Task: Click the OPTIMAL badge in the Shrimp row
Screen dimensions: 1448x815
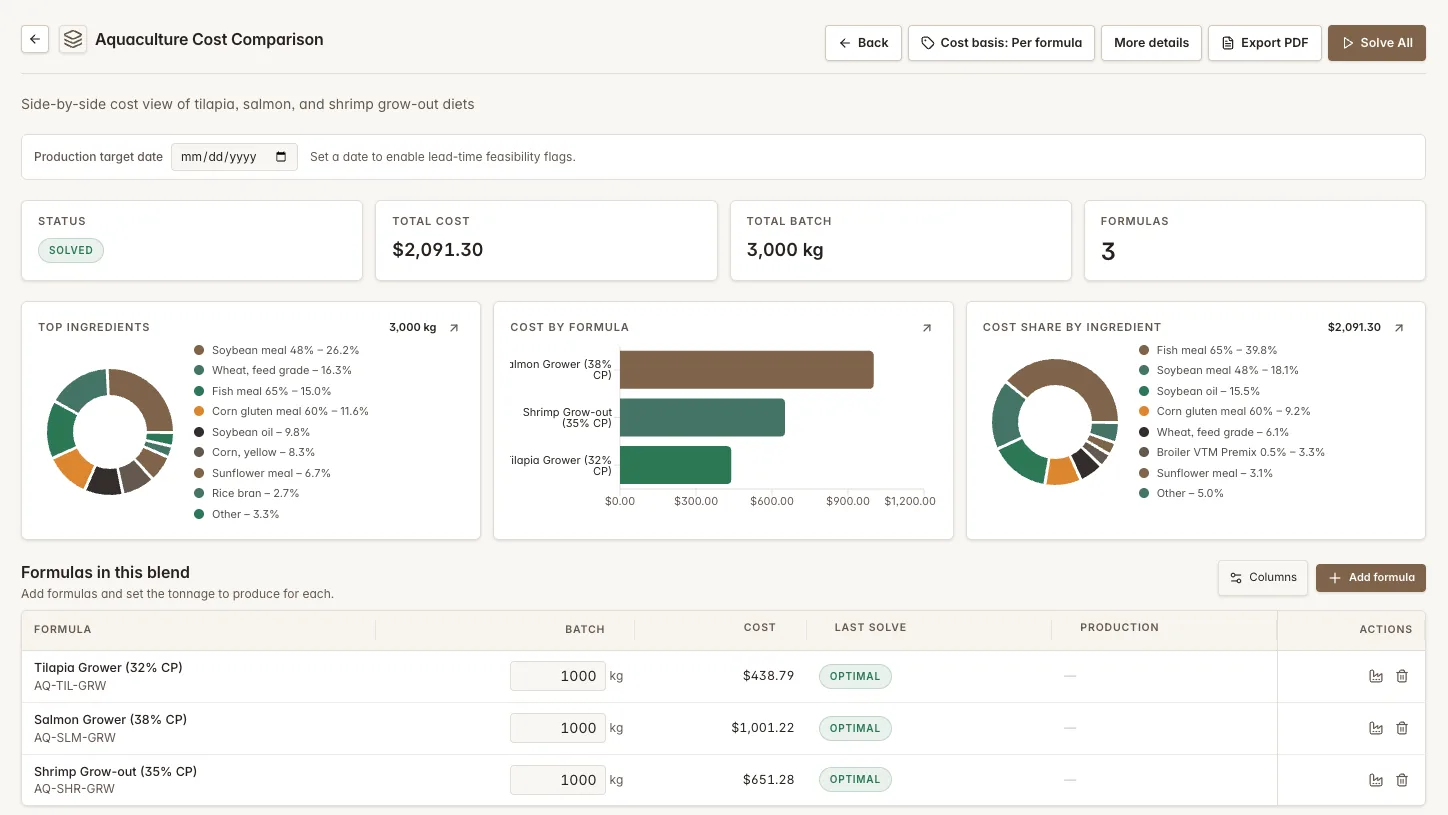Action: coord(855,779)
